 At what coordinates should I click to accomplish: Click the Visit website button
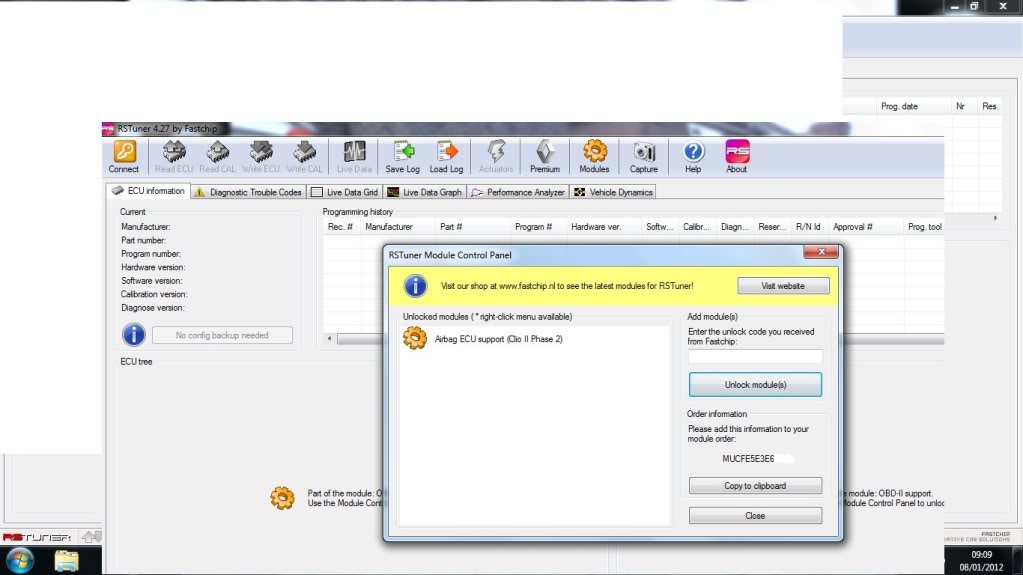(783, 286)
